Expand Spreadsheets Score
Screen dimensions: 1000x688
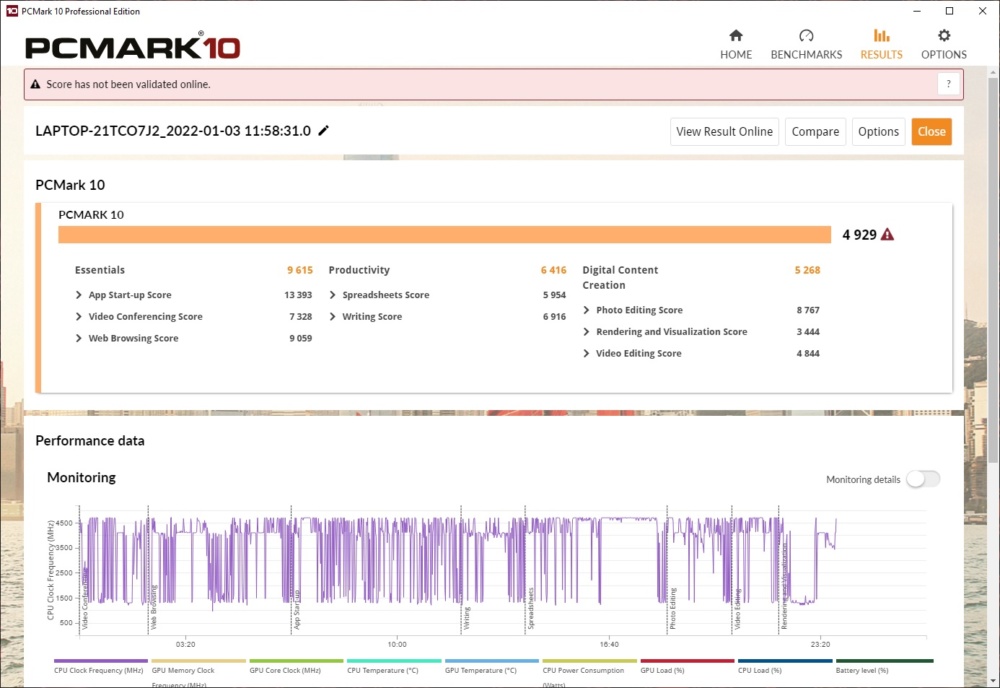click(332, 295)
